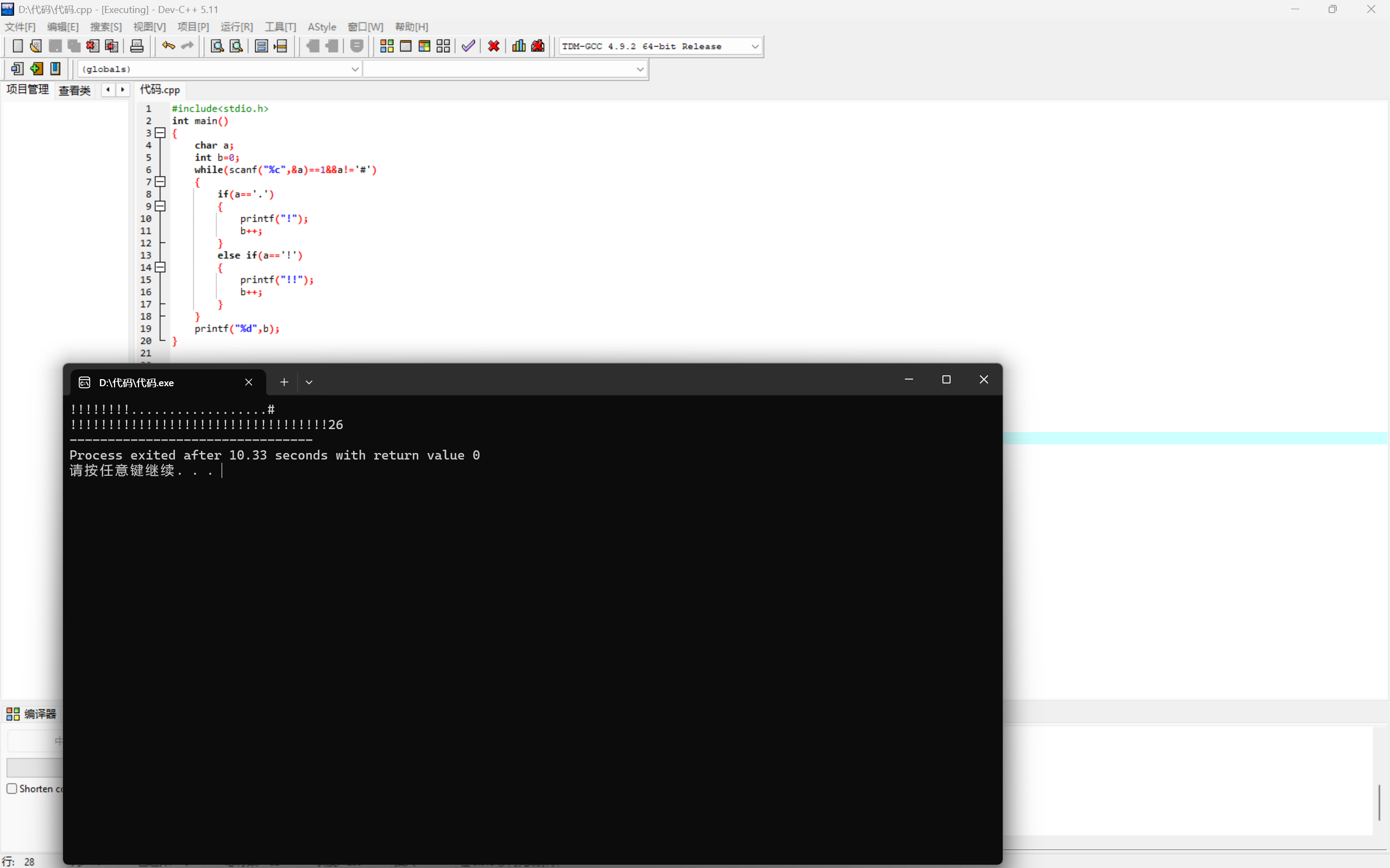Click the profile analysis bar chart icon
Viewport: 1390px width, 868px height.
click(518, 46)
